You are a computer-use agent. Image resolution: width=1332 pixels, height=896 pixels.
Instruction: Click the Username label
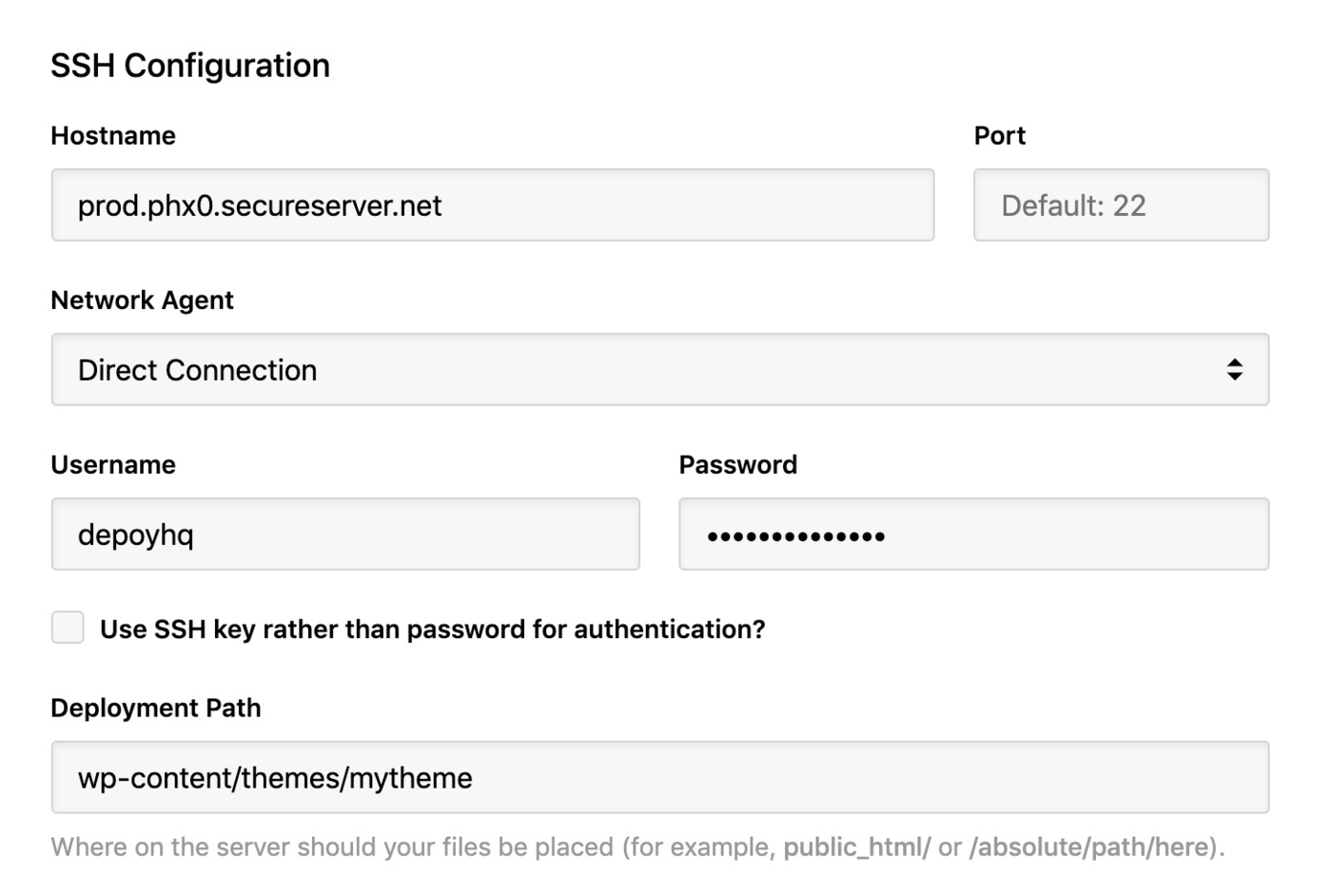tap(113, 465)
